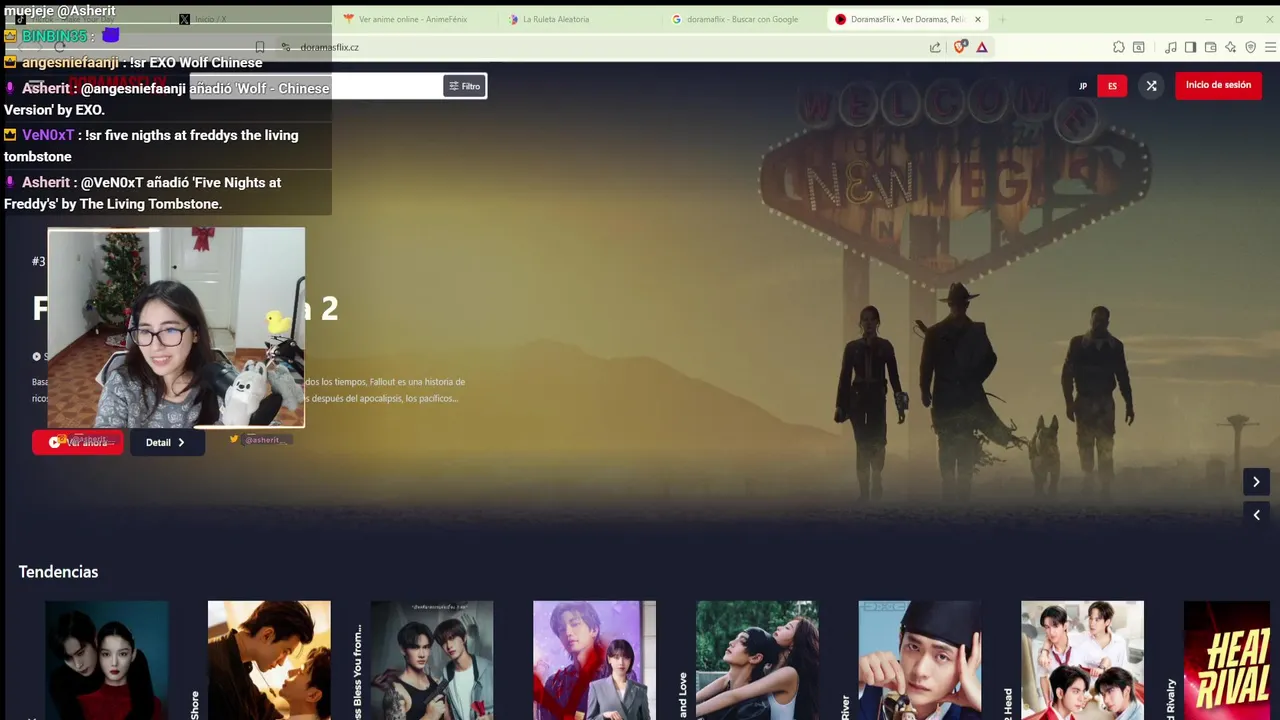Click the bookmark icon beside the address
This screenshot has height=720, width=1280.
tap(260, 47)
